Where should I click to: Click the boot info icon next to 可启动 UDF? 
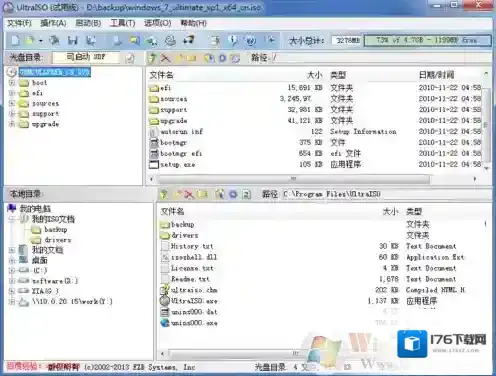[x=130, y=58]
